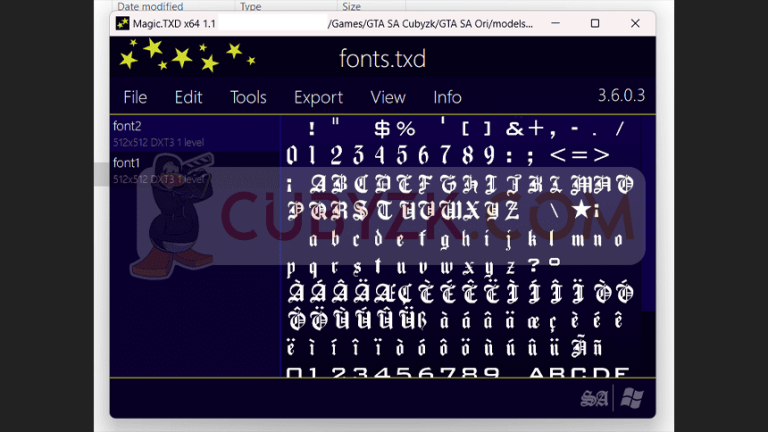Click the Magic.TXD app icon in title bar
768x432 pixels.
pos(122,23)
